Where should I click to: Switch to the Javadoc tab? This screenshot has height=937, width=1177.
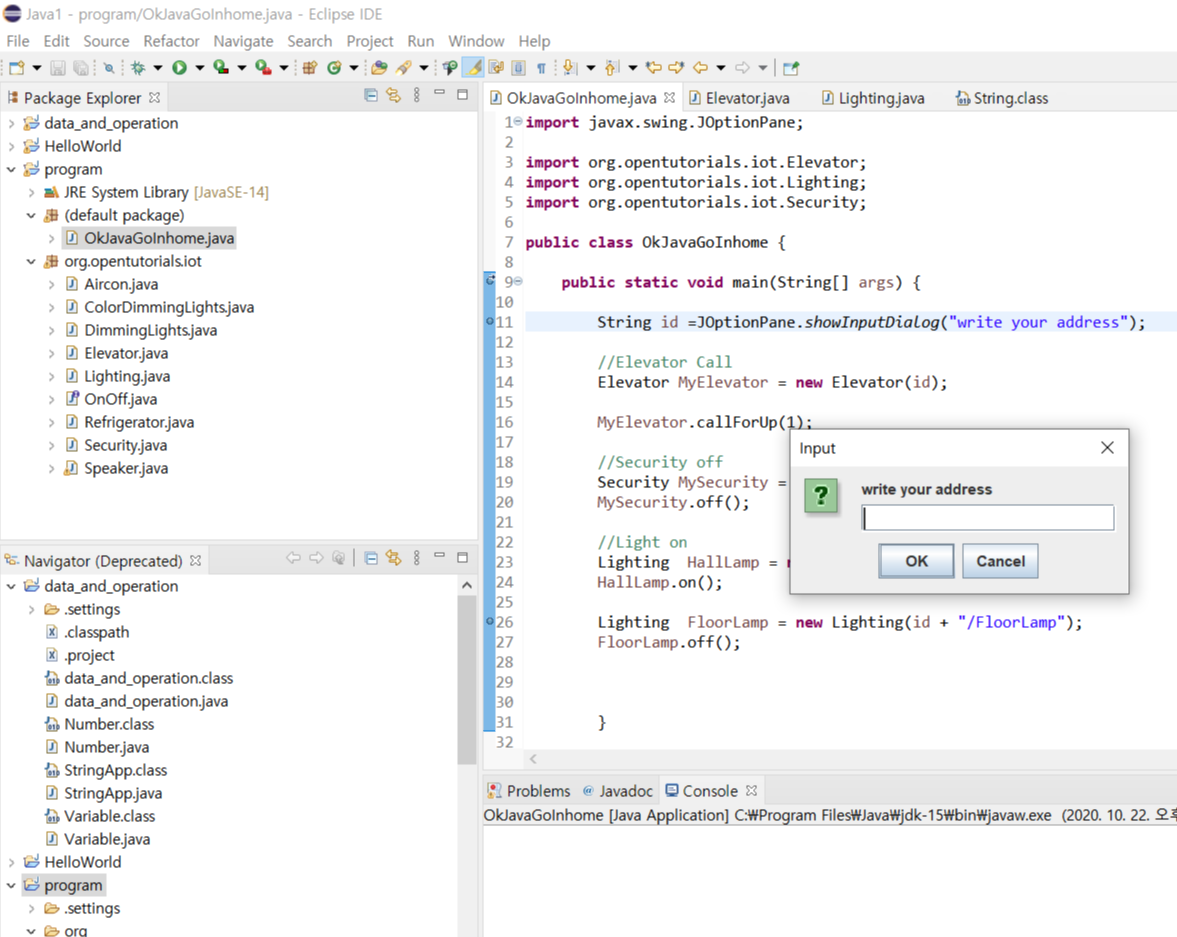[x=618, y=791]
